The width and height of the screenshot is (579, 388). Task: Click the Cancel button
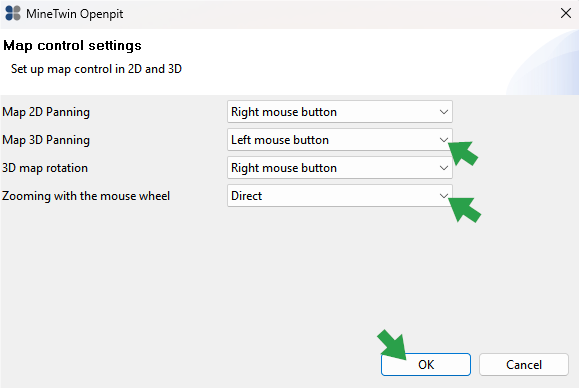(524, 365)
